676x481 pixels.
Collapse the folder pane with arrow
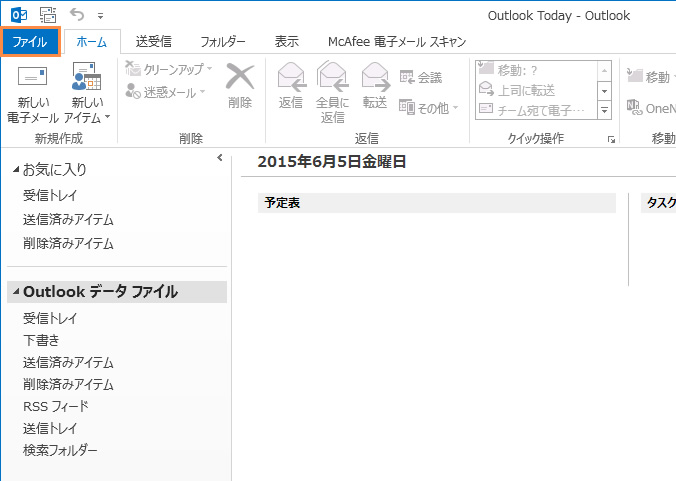pos(220,158)
